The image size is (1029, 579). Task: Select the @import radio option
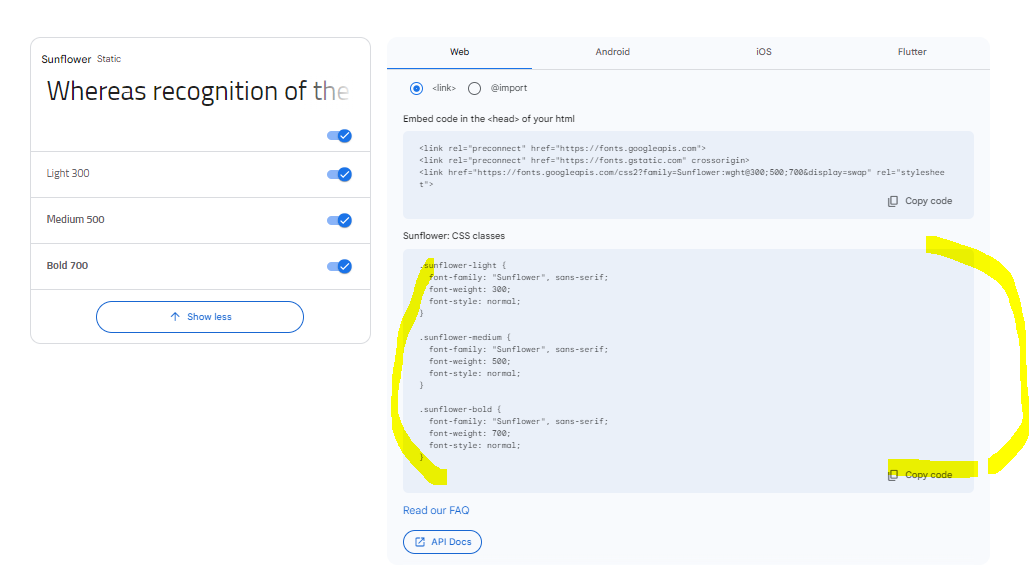point(474,88)
